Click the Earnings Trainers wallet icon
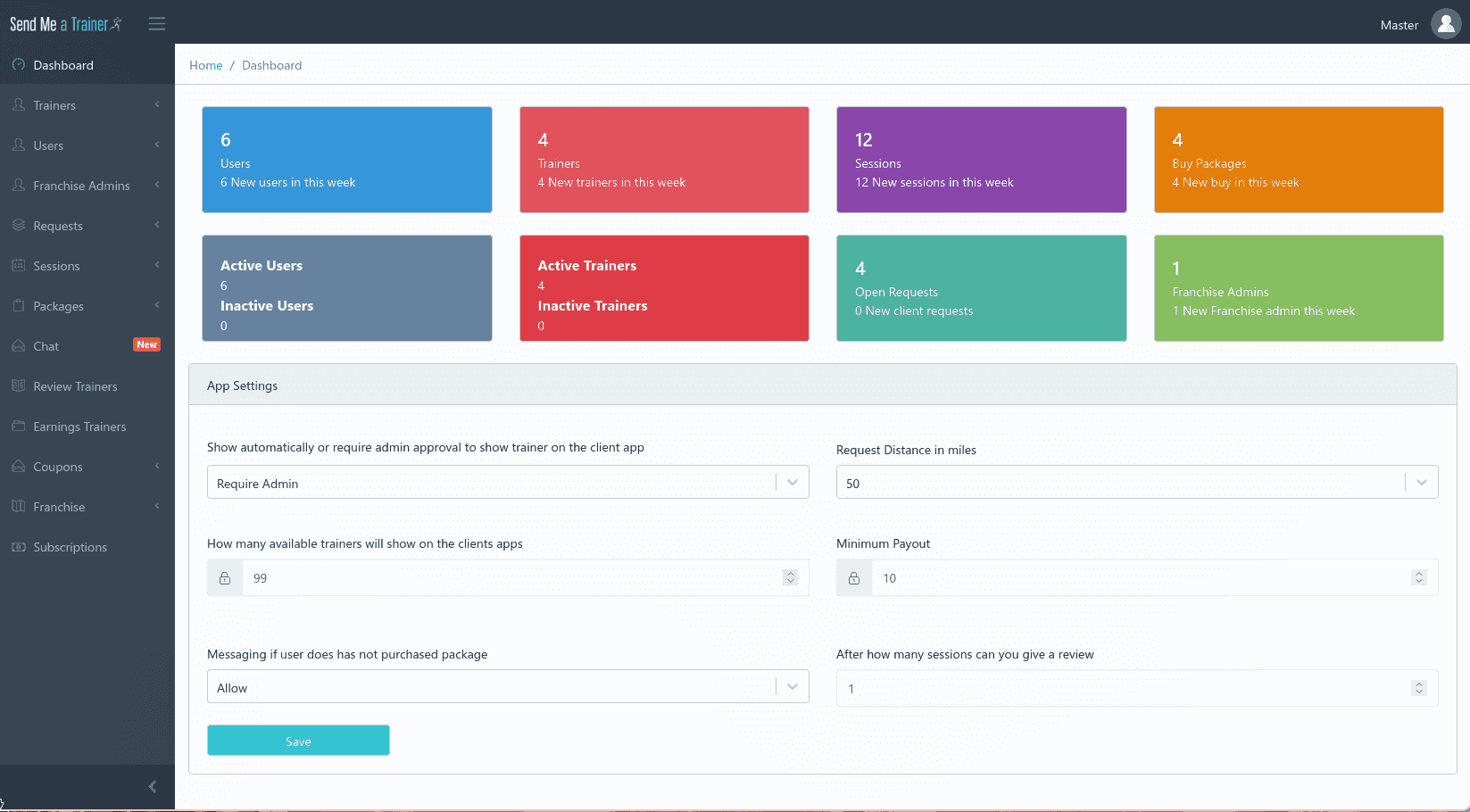 point(19,426)
